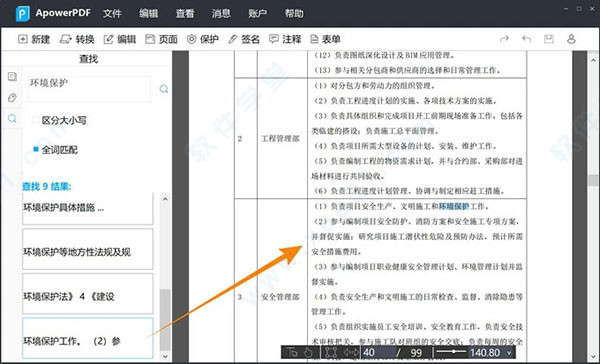Click the save icon in toolbar

tap(549, 39)
